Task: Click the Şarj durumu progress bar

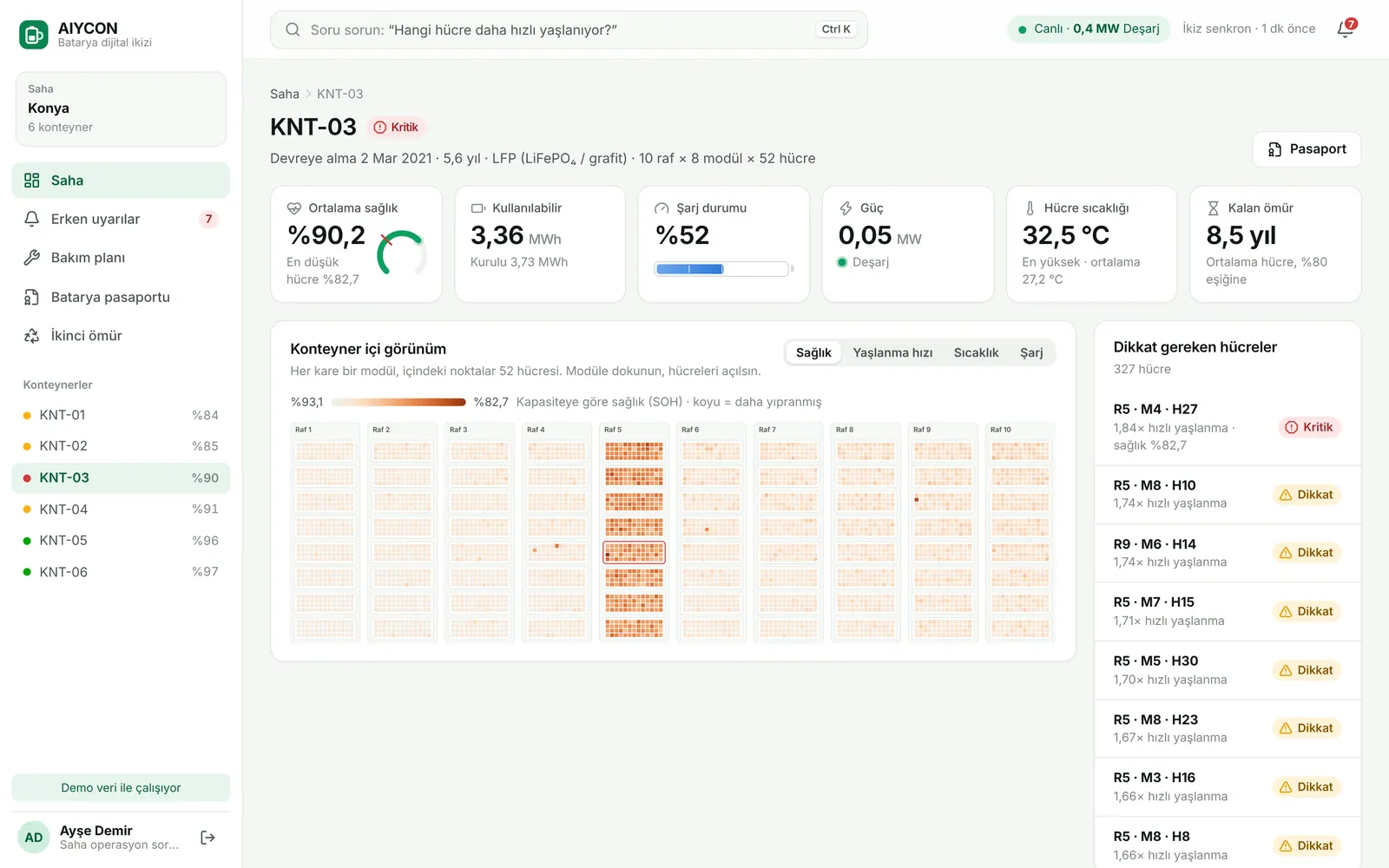Action: click(724, 269)
